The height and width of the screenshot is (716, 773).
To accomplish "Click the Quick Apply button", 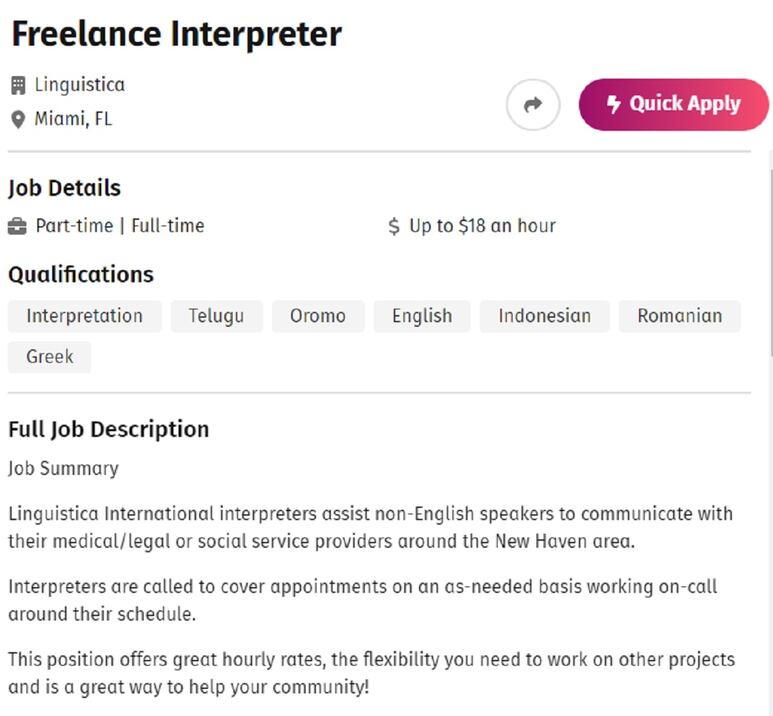I will pyautogui.click(x=673, y=105).
